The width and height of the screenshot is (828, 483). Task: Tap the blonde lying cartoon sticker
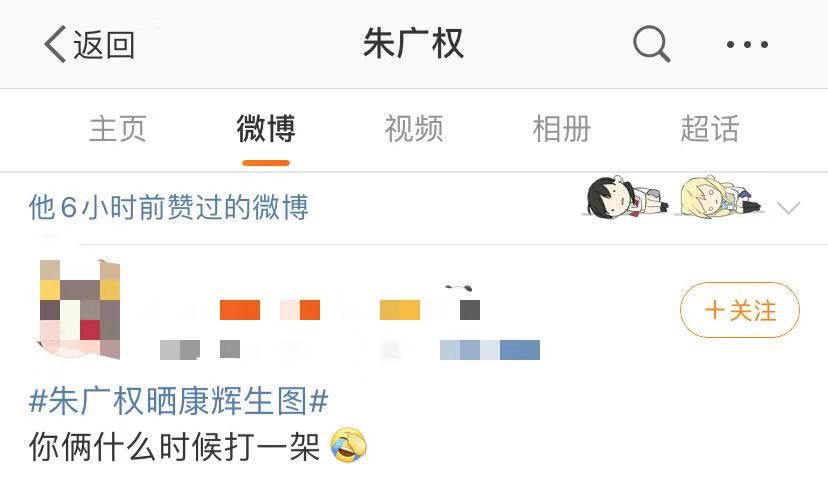point(721,196)
